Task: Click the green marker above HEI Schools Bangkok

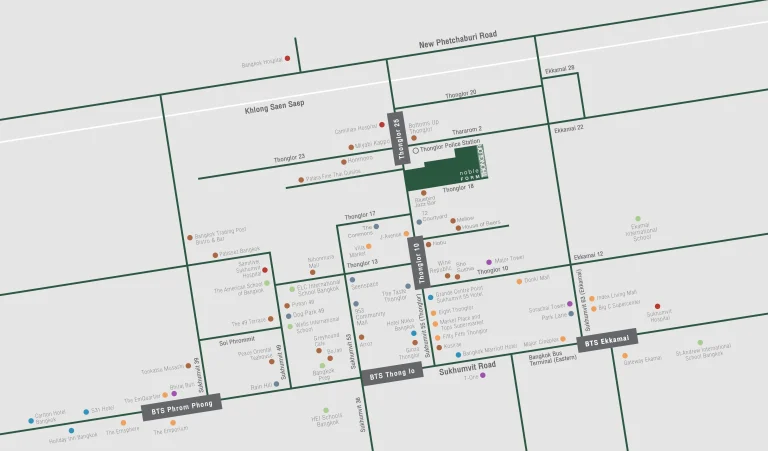Action: coord(326,410)
